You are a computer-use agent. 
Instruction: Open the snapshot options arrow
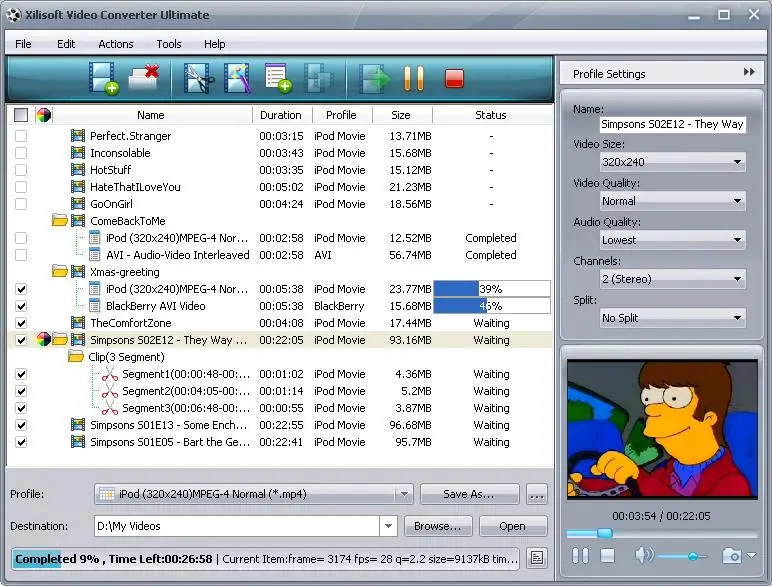pos(751,555)
